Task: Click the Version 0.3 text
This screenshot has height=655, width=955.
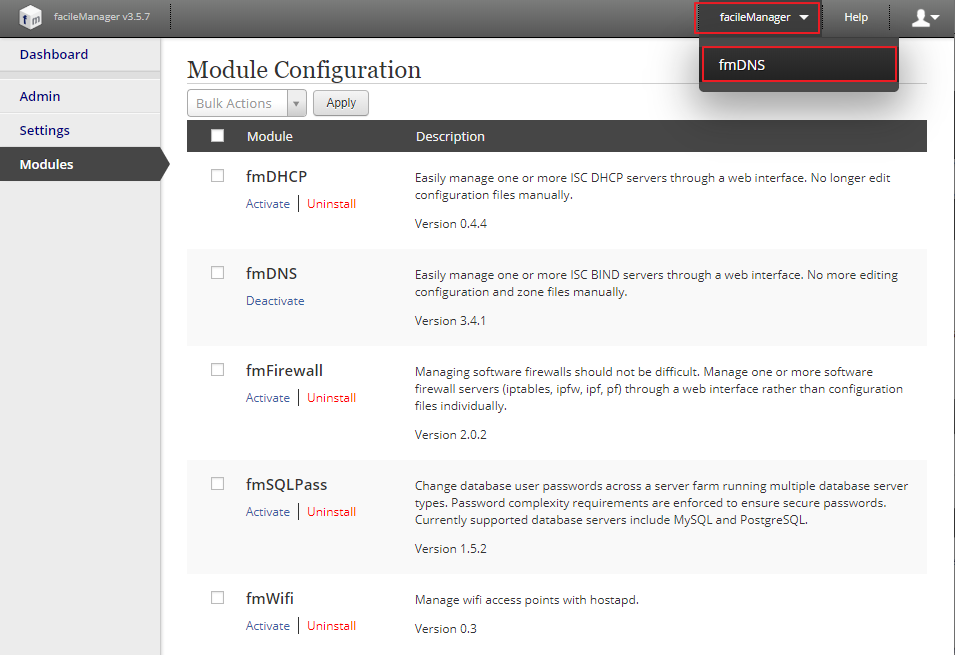Action: point(446,628)
